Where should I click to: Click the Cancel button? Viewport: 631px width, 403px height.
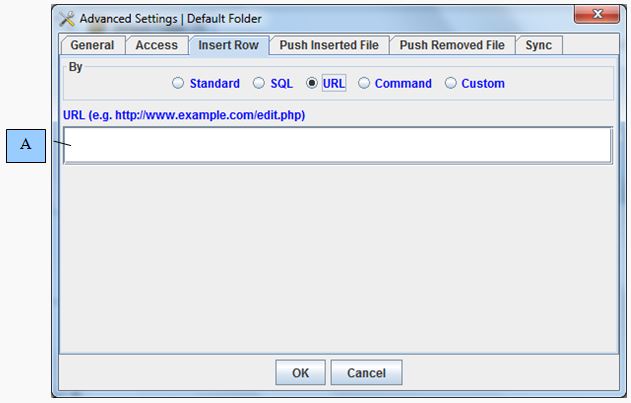366,373
